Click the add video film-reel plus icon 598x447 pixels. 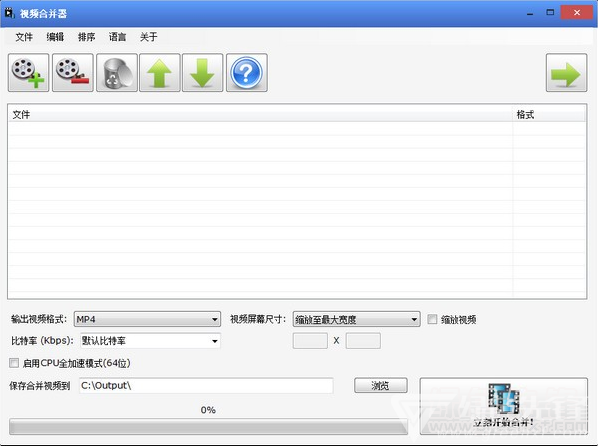pos(29,72)
